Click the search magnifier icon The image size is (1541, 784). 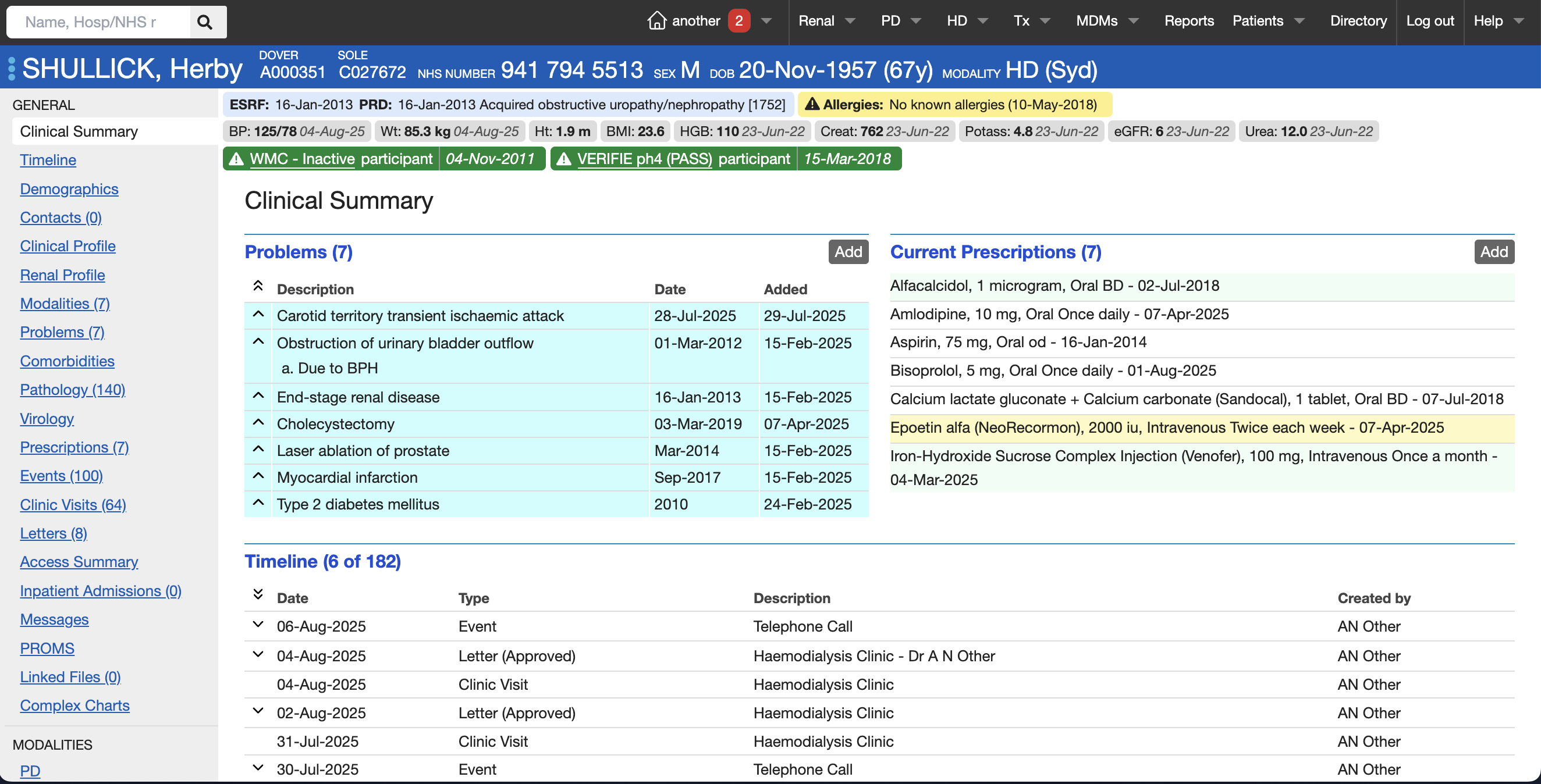(205, 22)
